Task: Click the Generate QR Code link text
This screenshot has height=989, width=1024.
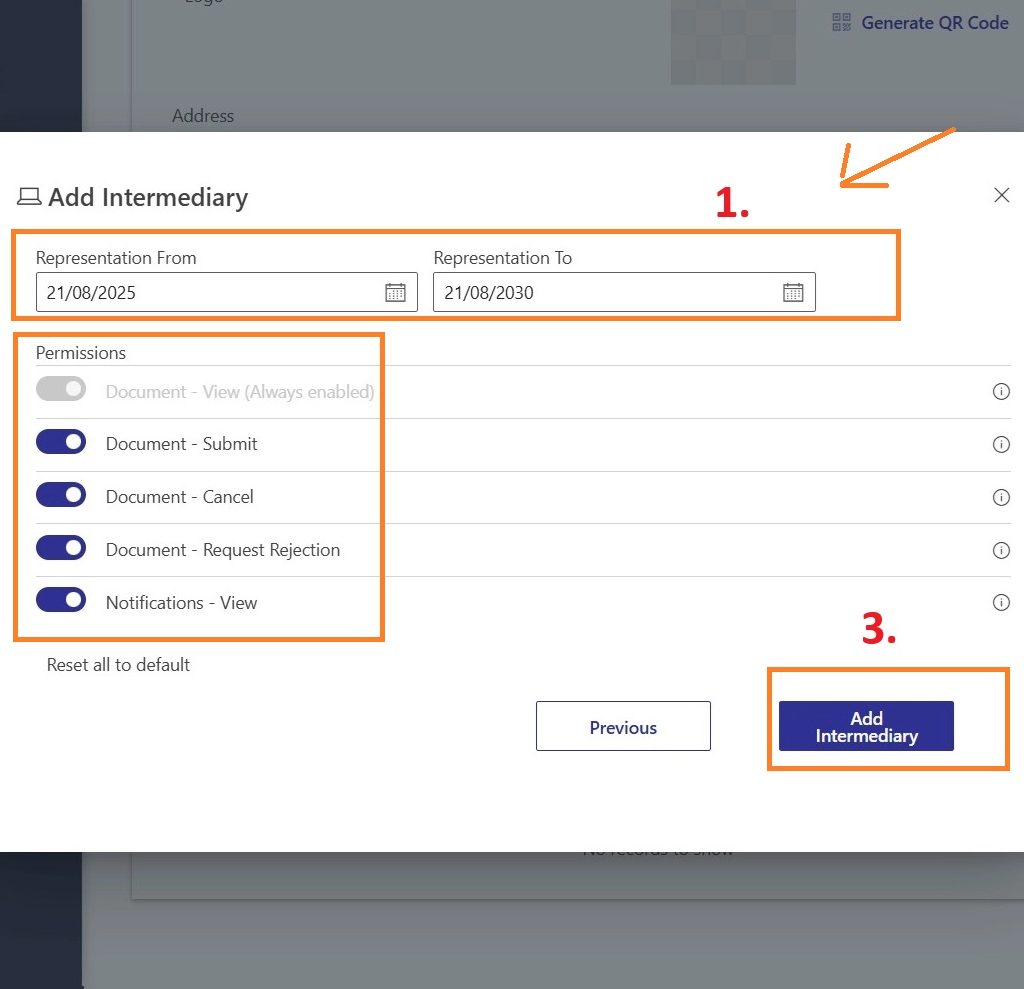Action: click(934, 22)
